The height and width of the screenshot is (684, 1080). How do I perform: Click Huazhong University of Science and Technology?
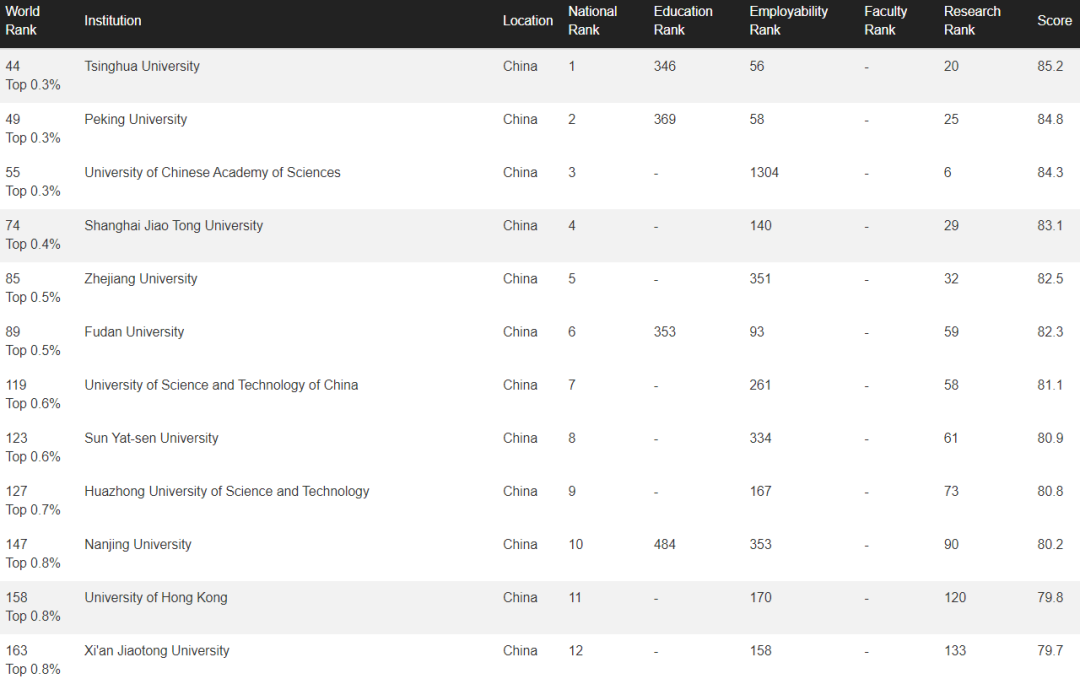coord(227,491)
